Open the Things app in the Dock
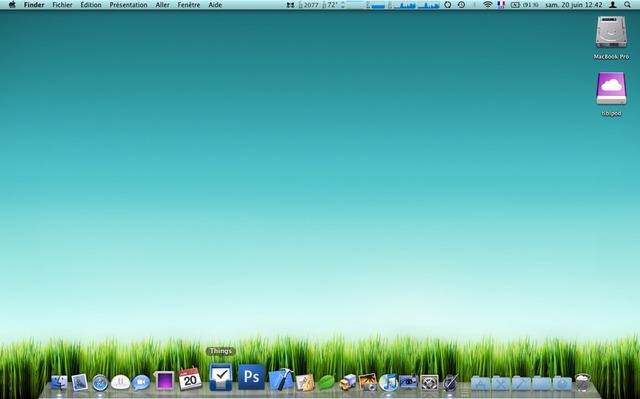Screen dimensions: 640x399 [221, 377]
